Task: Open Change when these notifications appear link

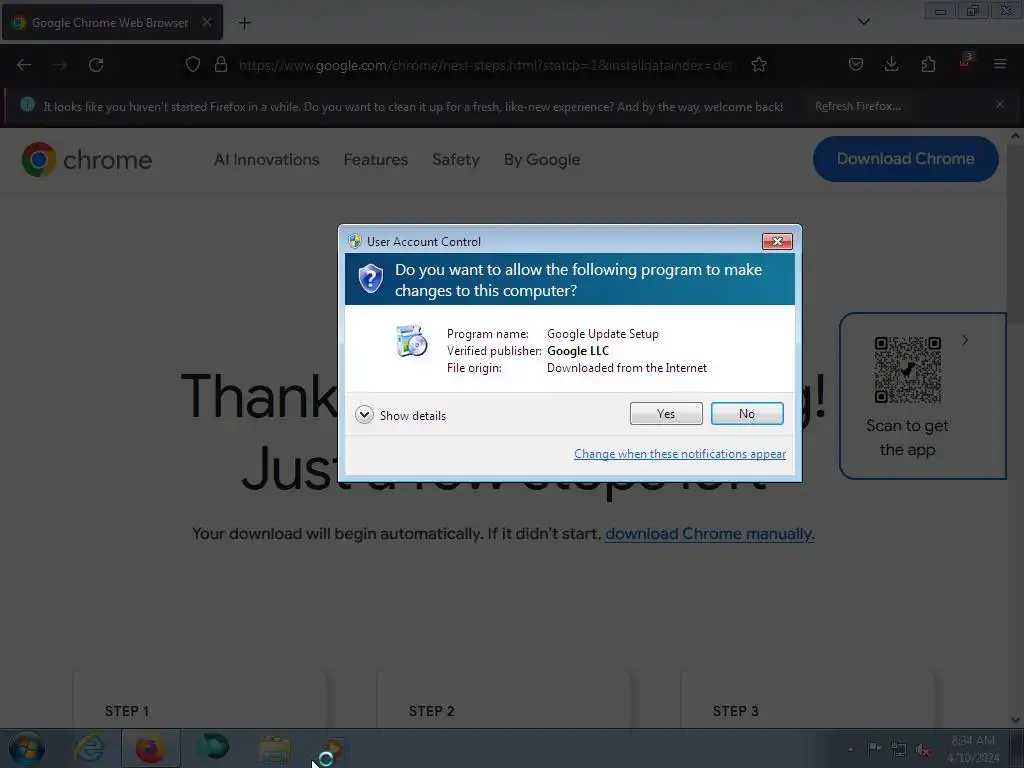Action: (679, 453)
